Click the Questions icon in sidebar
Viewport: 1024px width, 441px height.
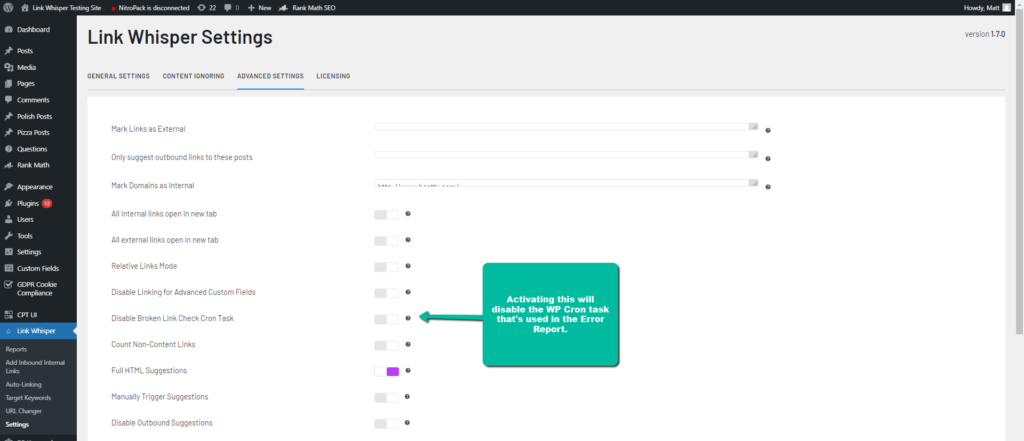tap(8, 149)
